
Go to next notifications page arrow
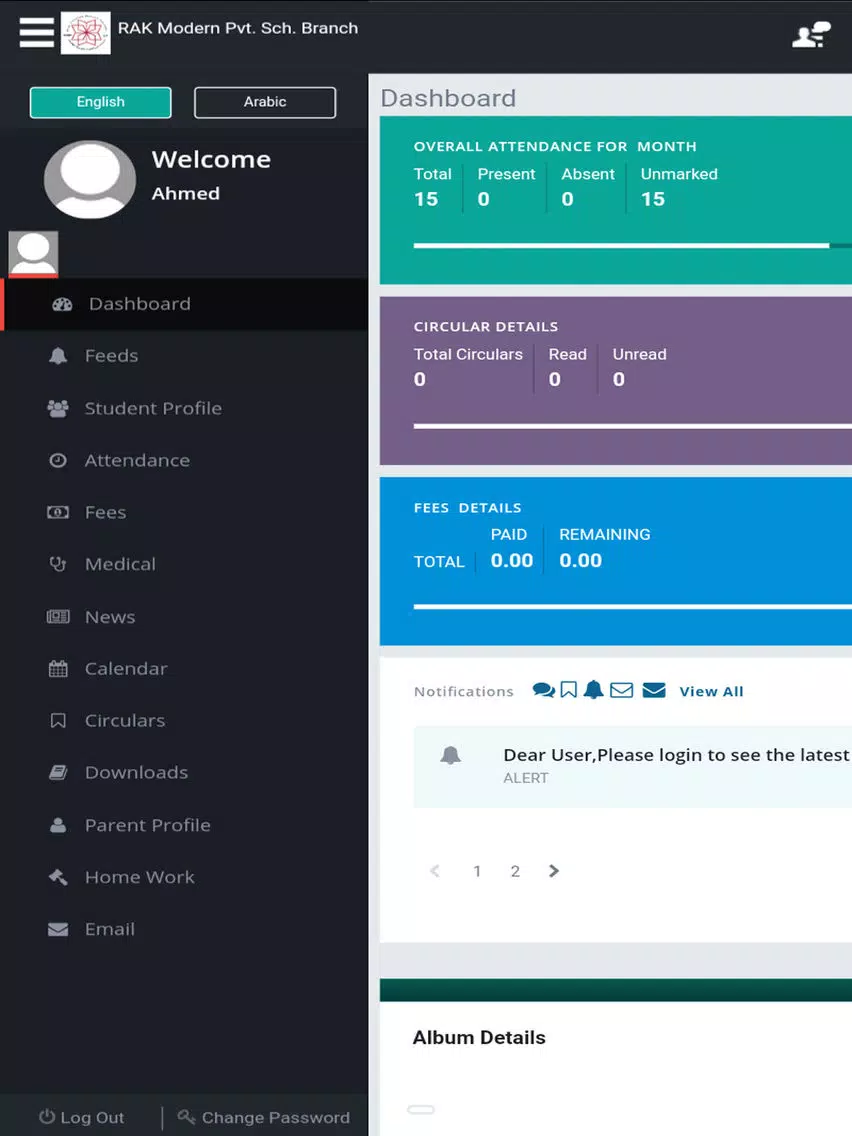554,871
